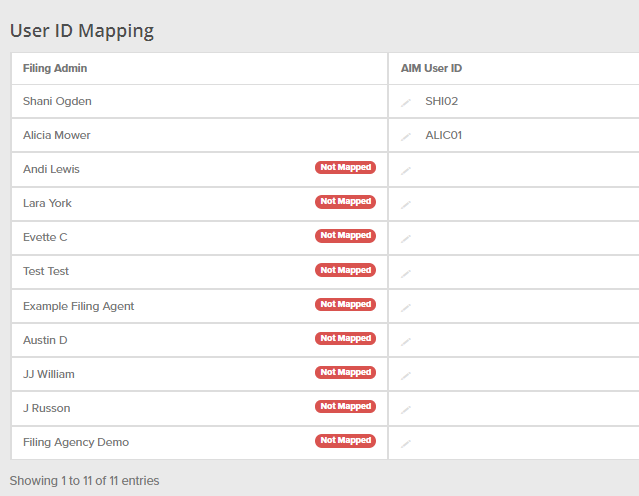Sort by Filing Admin column header
This screenshot has width=639, height=496.
(55, 68)
